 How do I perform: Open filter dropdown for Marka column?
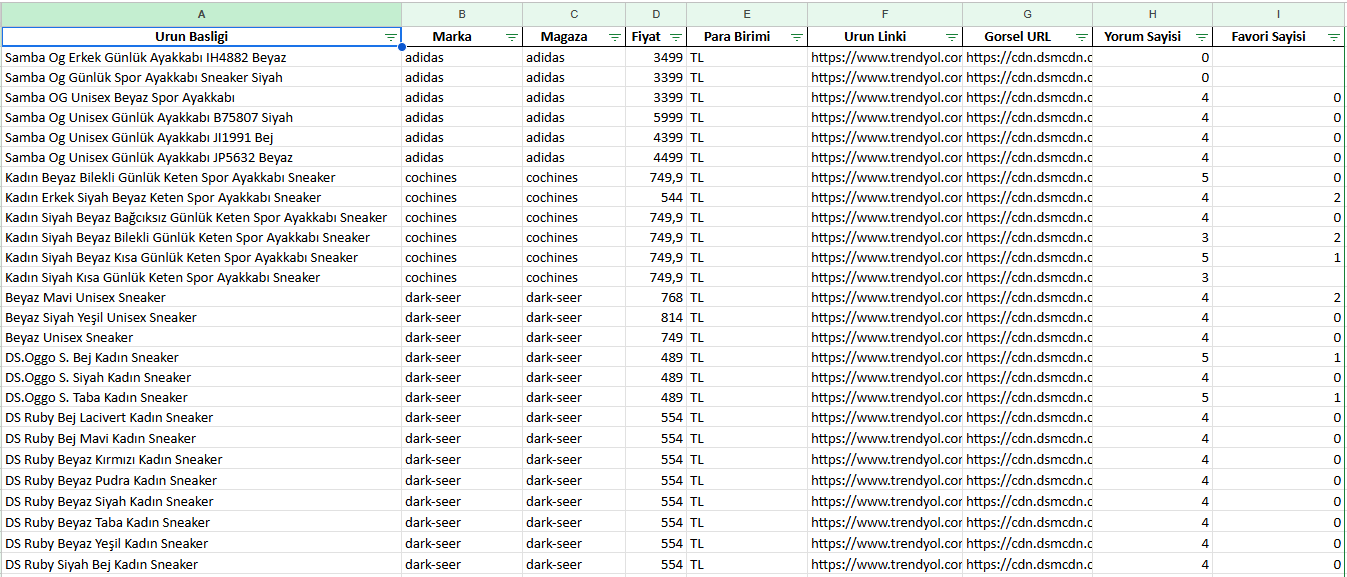coord(512,37)
